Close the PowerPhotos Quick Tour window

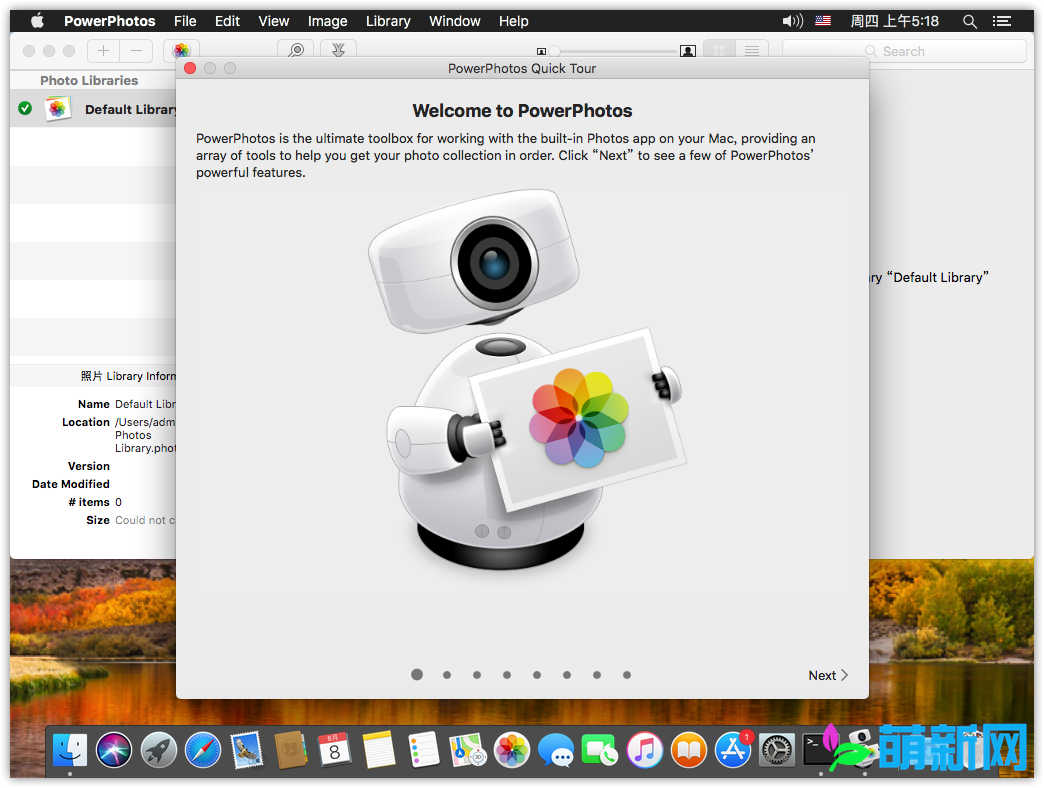[x=190, y=68]
